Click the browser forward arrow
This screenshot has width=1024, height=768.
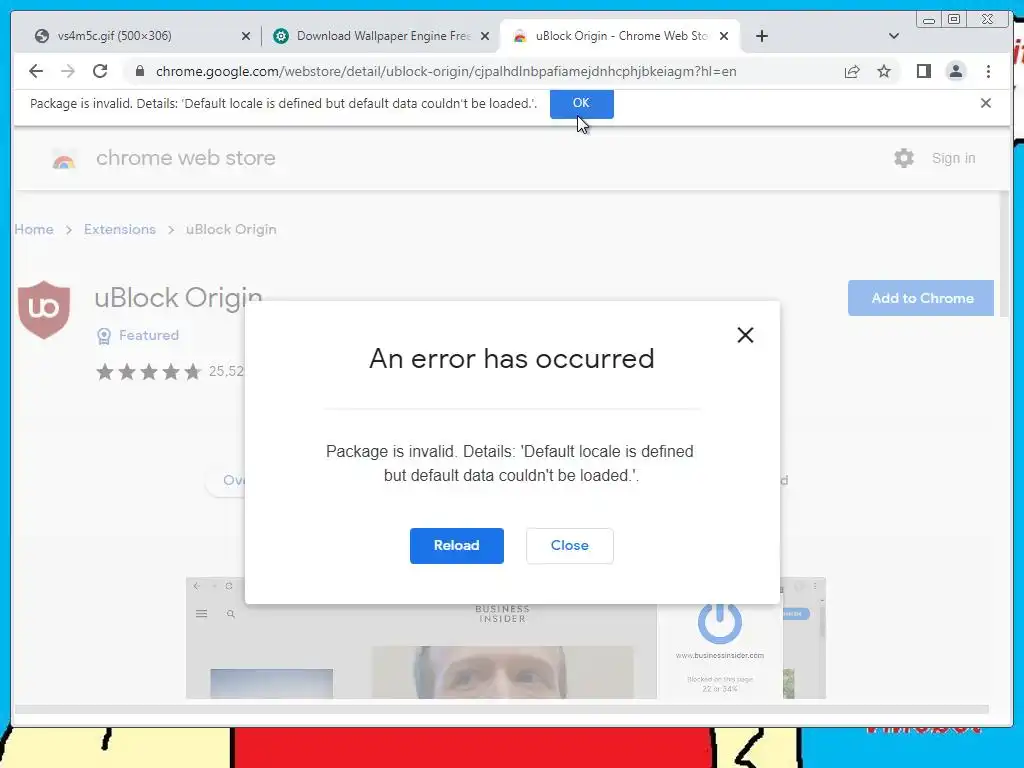click(68, 71)
